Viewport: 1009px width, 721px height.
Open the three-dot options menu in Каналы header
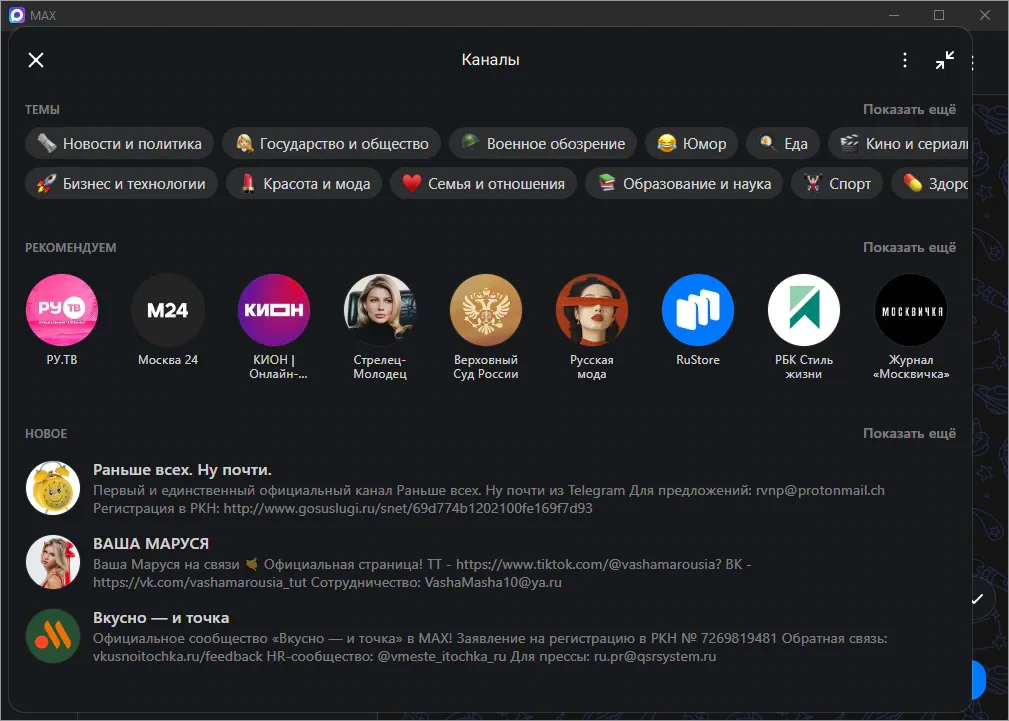(905, 60)
